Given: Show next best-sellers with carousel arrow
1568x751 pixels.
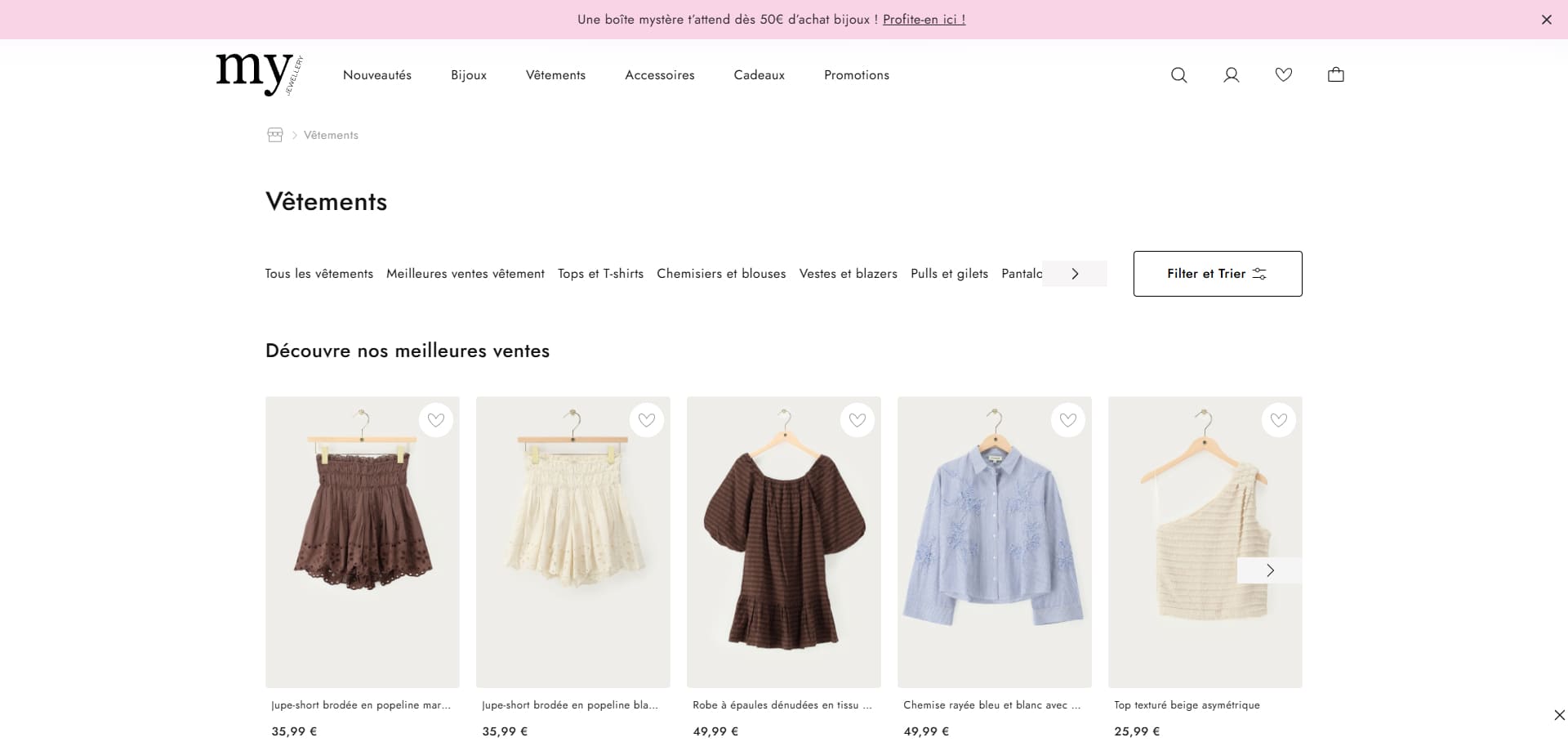Looking at the screenshot, I should pyautogui.click(x=1270, y=570).
